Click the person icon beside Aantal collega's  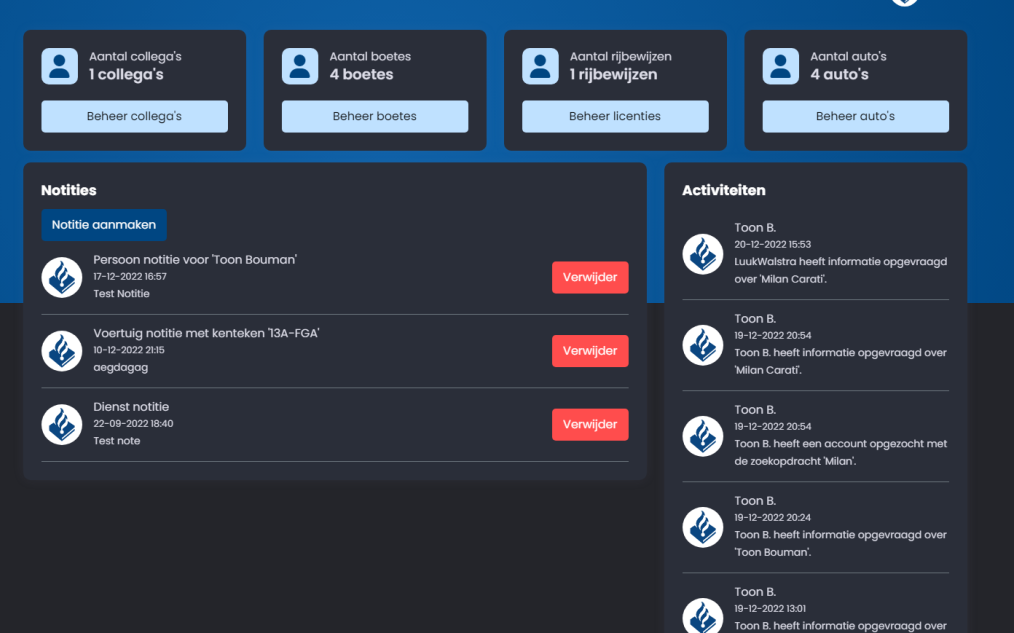(59, 66)
